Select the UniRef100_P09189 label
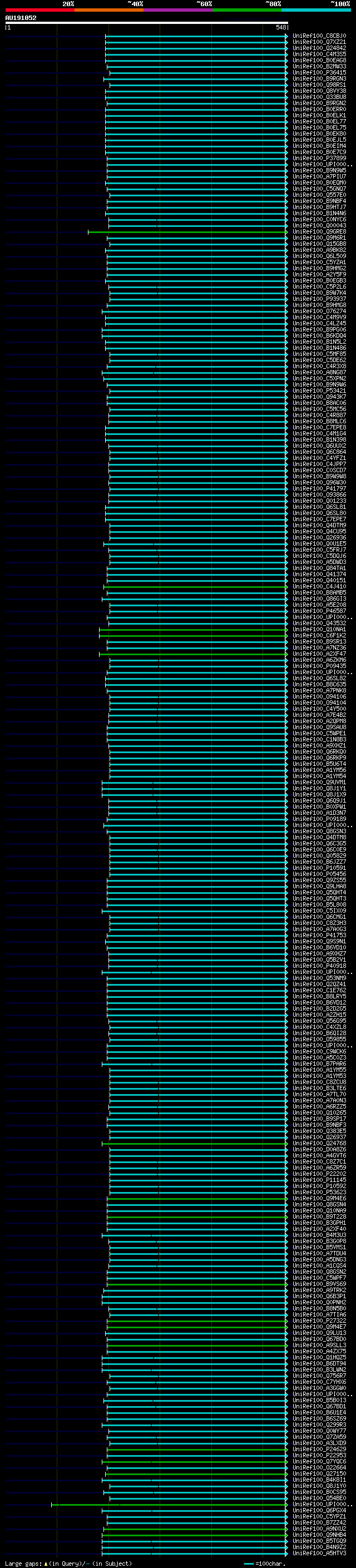Screen dimensions: 356x1568 pyautogui.click(x=319, y=819)
